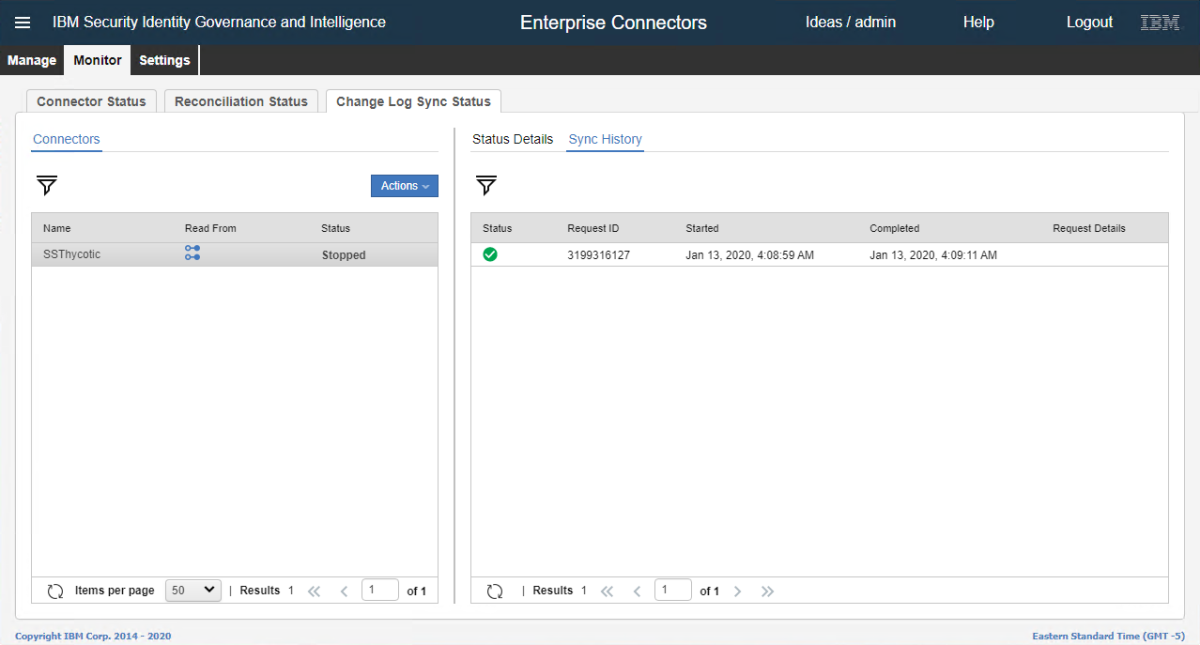This screenshot has width=1200, height=645.
Task: Click the filter icon in Connectors panel
Action: tap(47, 185)
